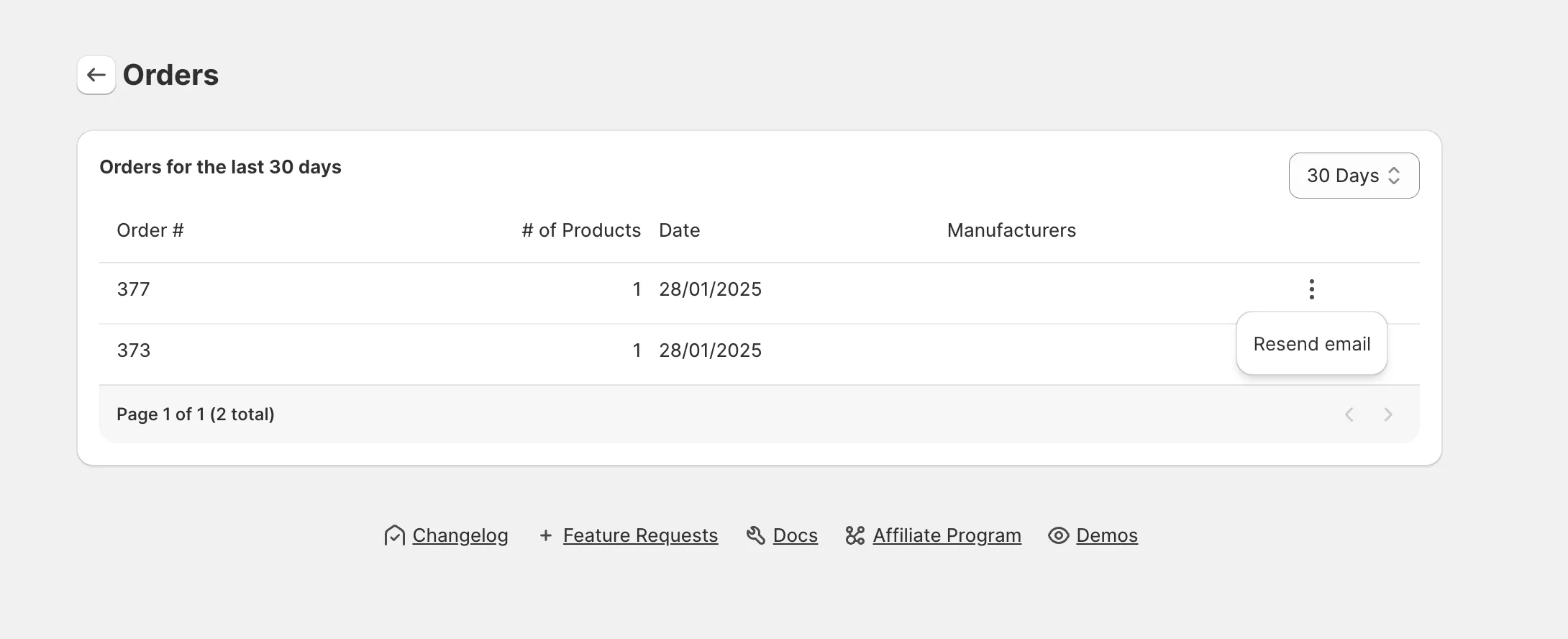1568x639 pixels.
Task: Click the plus icon beside Feature Requests
Action: [544, 535]
